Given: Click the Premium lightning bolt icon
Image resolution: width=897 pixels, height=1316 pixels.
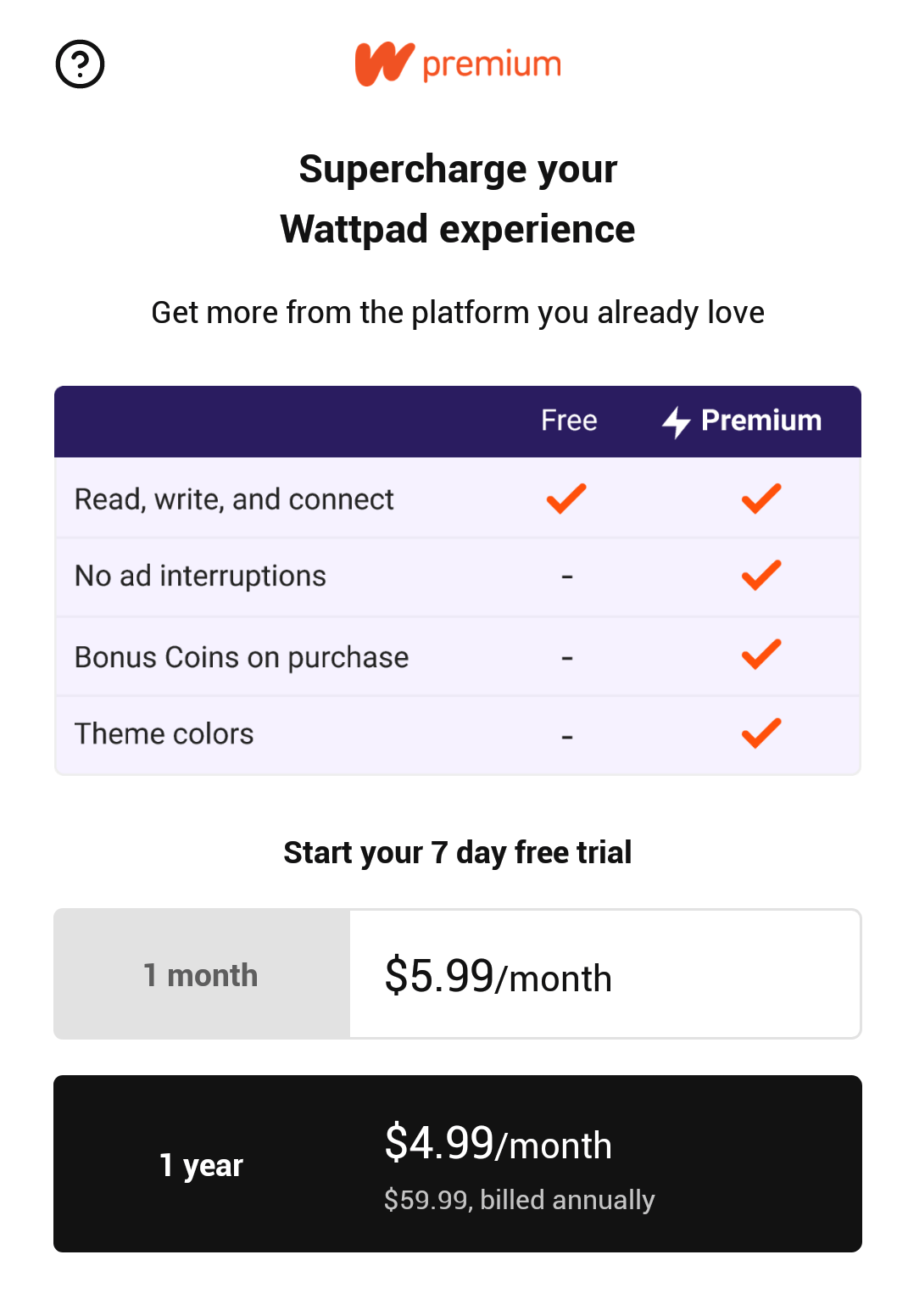Looking at the screenshot, I should [676, 421].
